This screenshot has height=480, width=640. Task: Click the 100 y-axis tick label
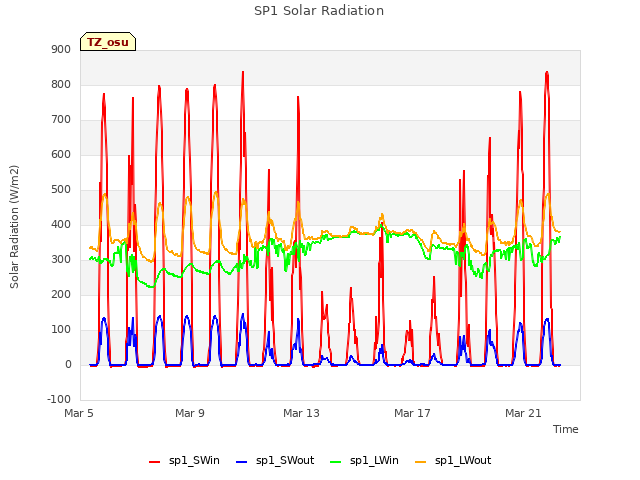61,330
